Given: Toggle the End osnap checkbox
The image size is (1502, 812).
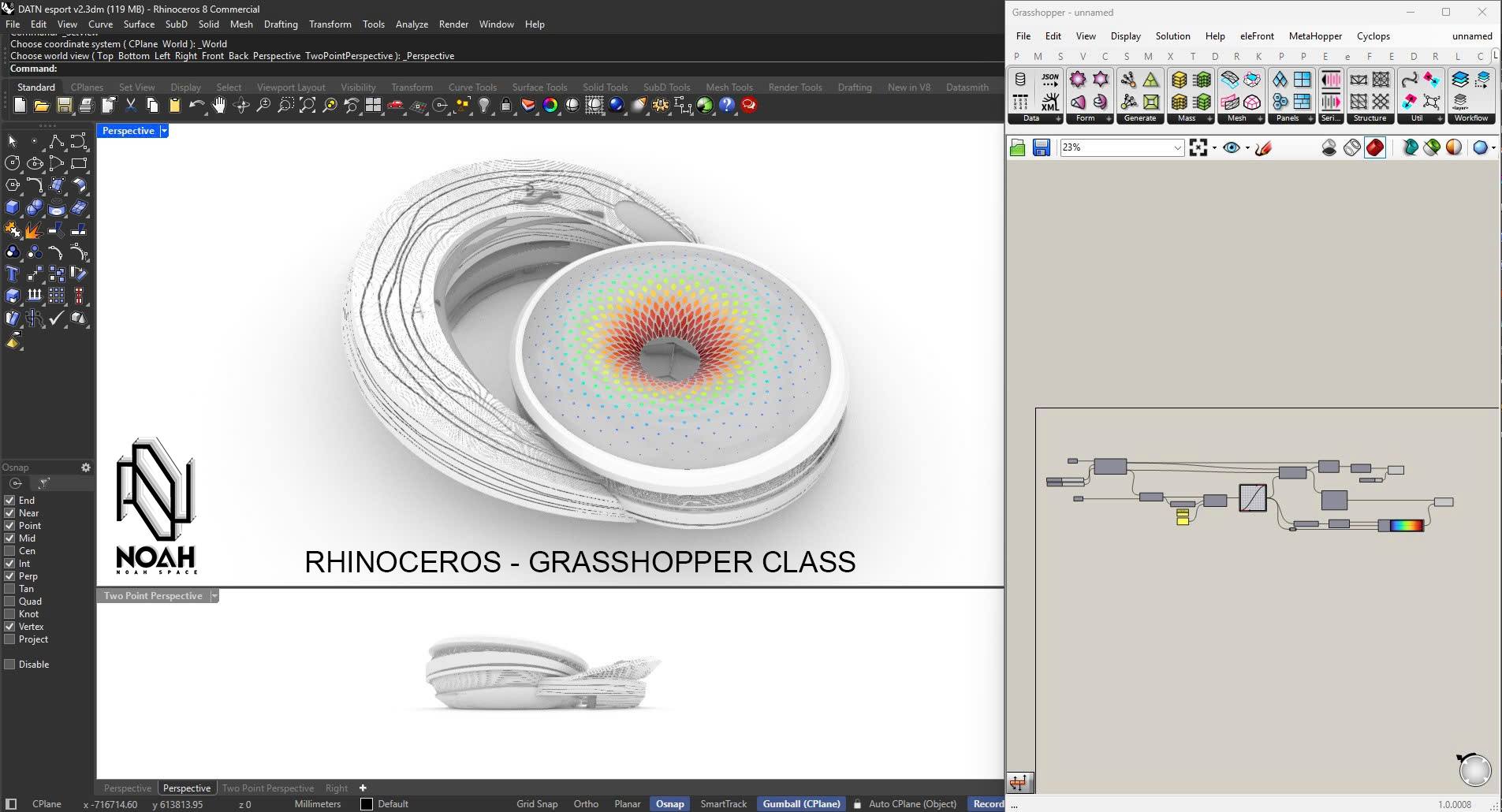Looking at the screenshot, I should click(10, 501).
